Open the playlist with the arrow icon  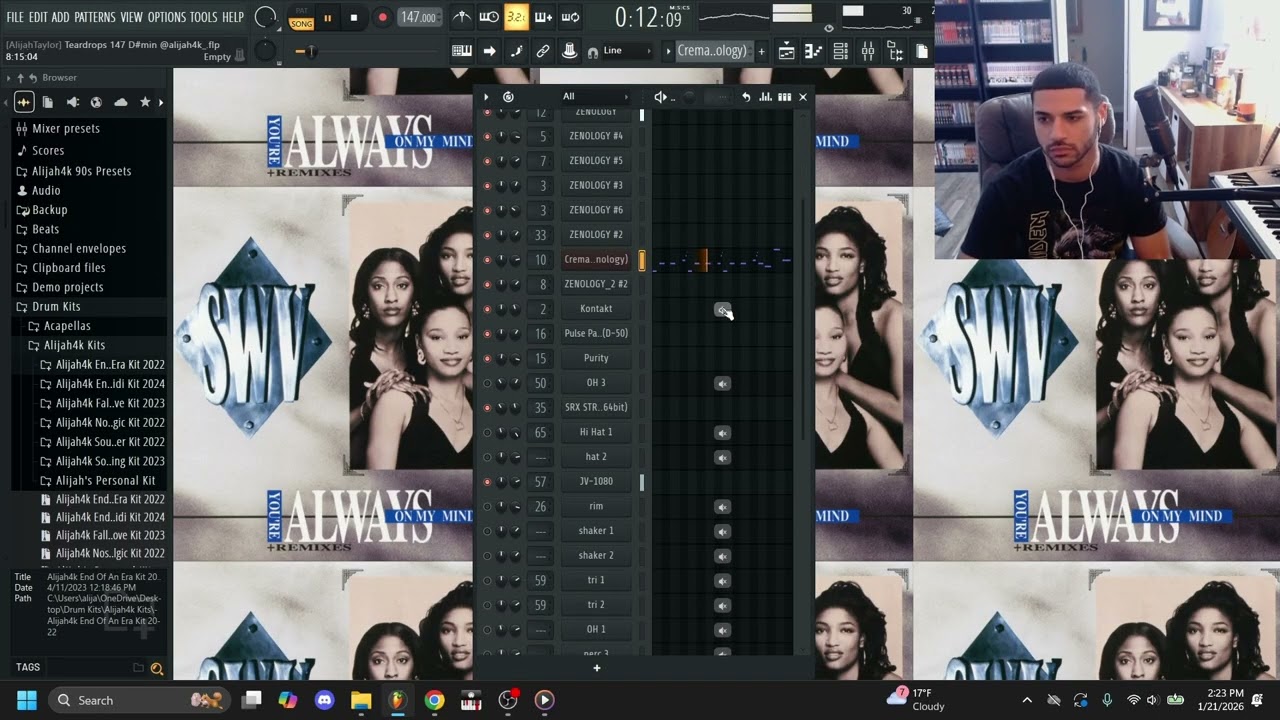(x=489, y=51)
